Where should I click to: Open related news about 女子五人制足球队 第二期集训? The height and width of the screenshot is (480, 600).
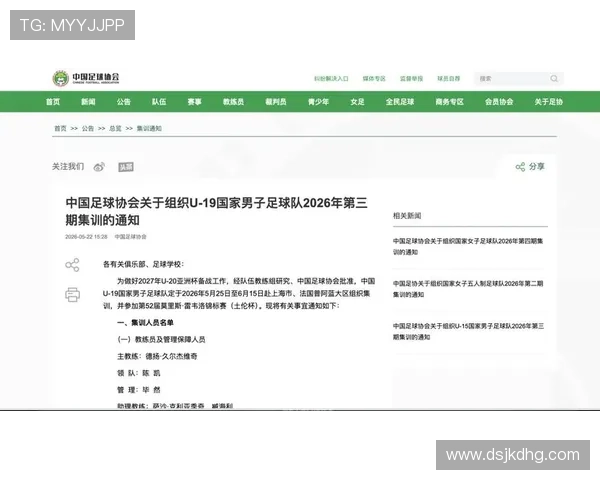coord(468,289)
